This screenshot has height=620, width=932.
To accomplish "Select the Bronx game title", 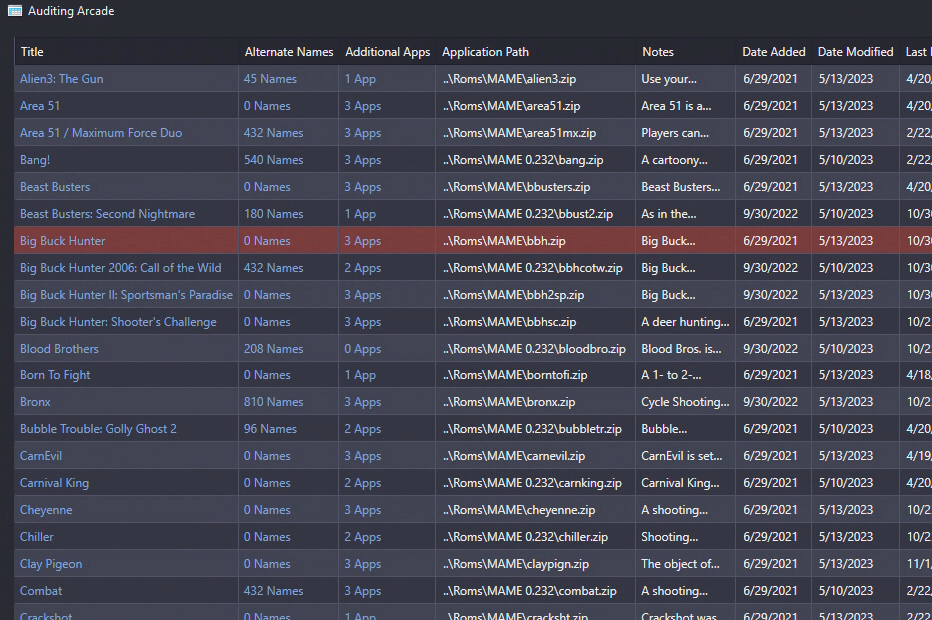I will 35,402.
